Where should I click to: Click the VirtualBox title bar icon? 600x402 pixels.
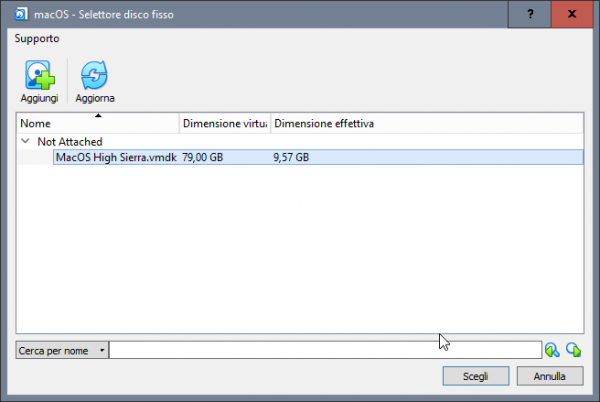point(21,14)
